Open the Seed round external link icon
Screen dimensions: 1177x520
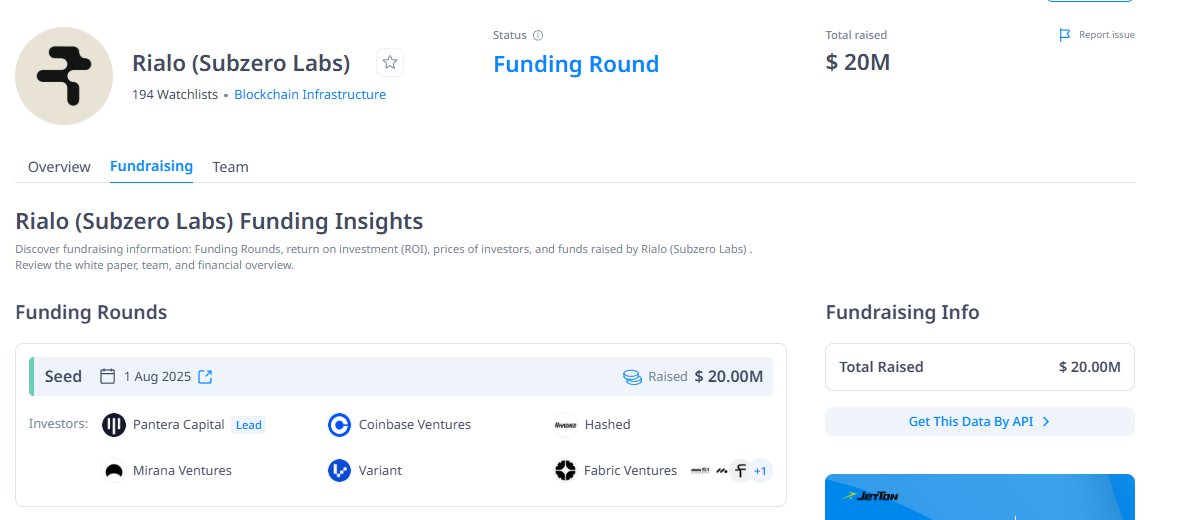click(205, 377)
